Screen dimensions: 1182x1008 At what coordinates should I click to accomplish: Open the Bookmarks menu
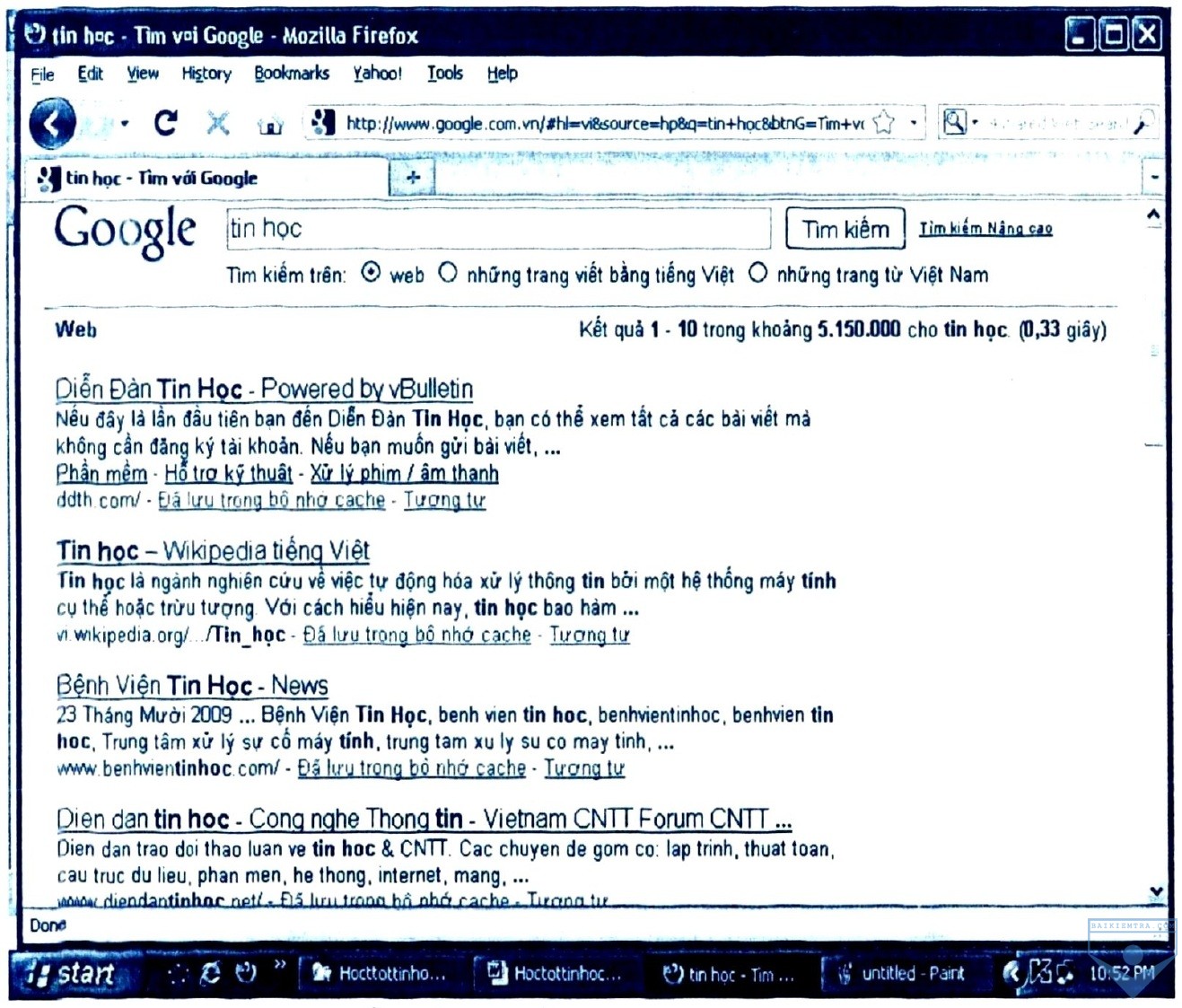coord(292,74)
